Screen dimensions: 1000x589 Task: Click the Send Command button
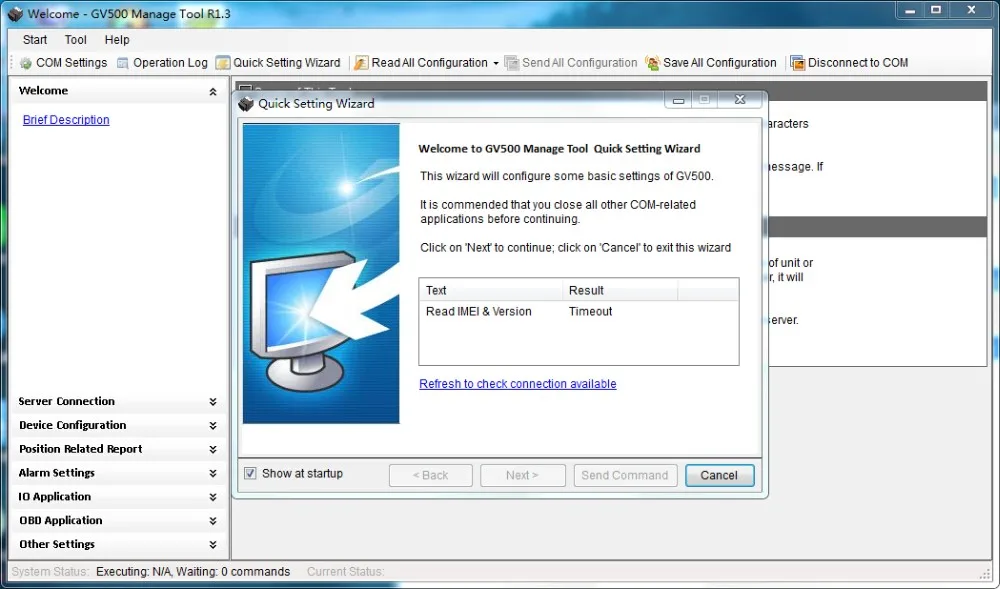(x=625, y=476)
